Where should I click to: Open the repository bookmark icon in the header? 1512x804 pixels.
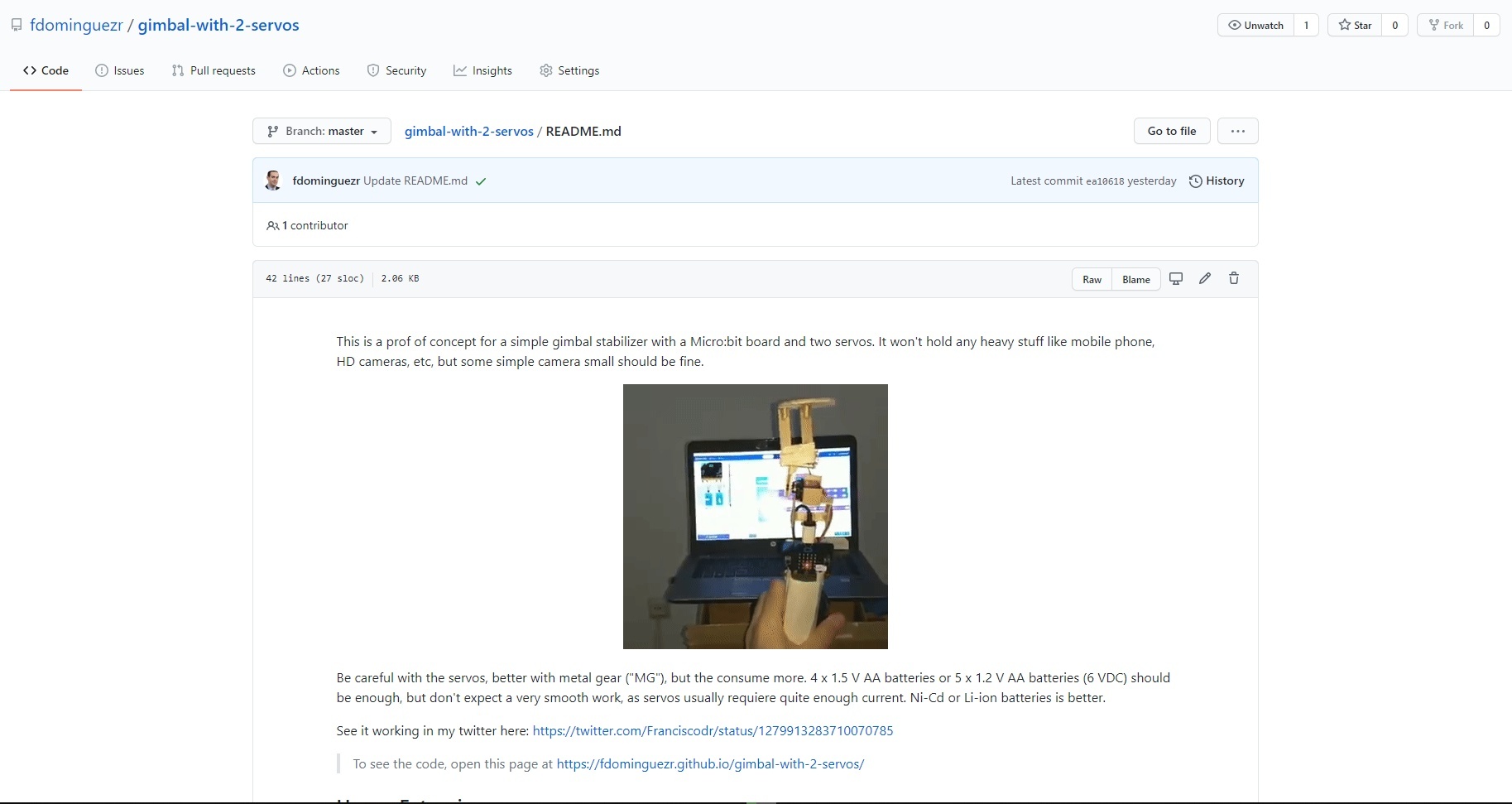[x=16, y=24]
